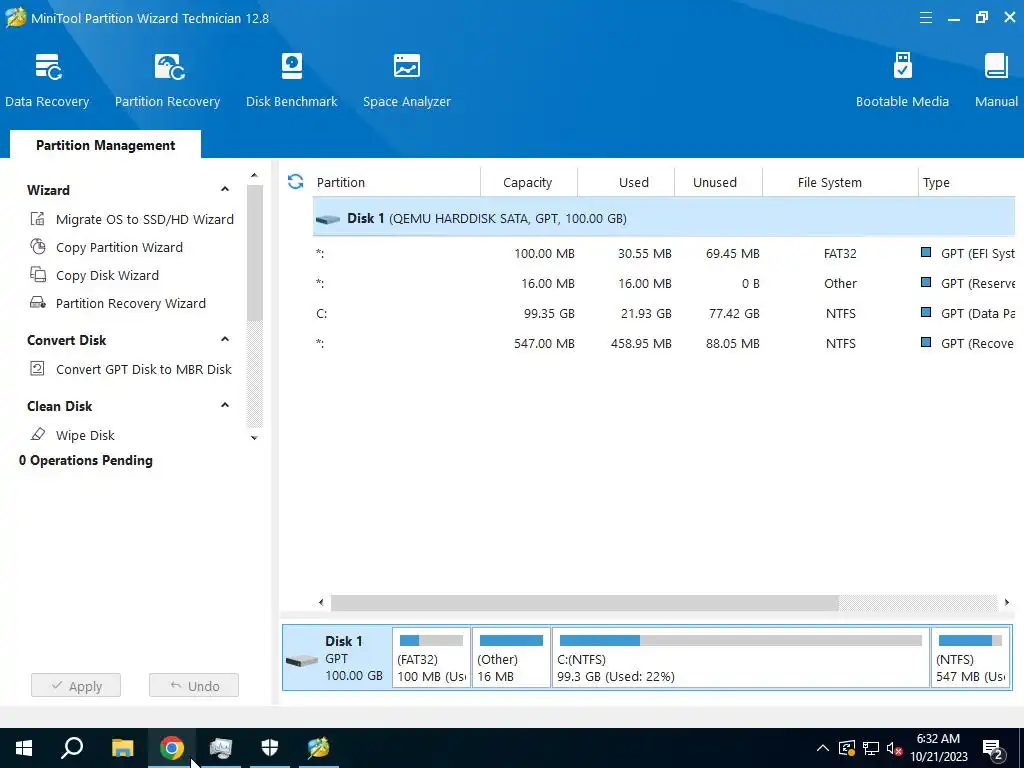
Task: Collapse the Clean Disk section
Action: [x=225, y=406]
